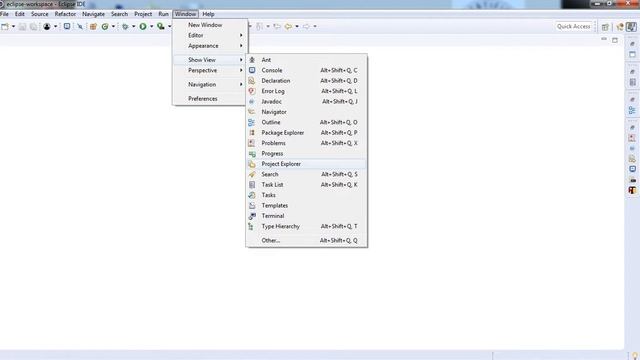The height and width of the screenshot is (360, 640).
Task: Select the Search view entry in Show View
Action: tap(306, 174)
